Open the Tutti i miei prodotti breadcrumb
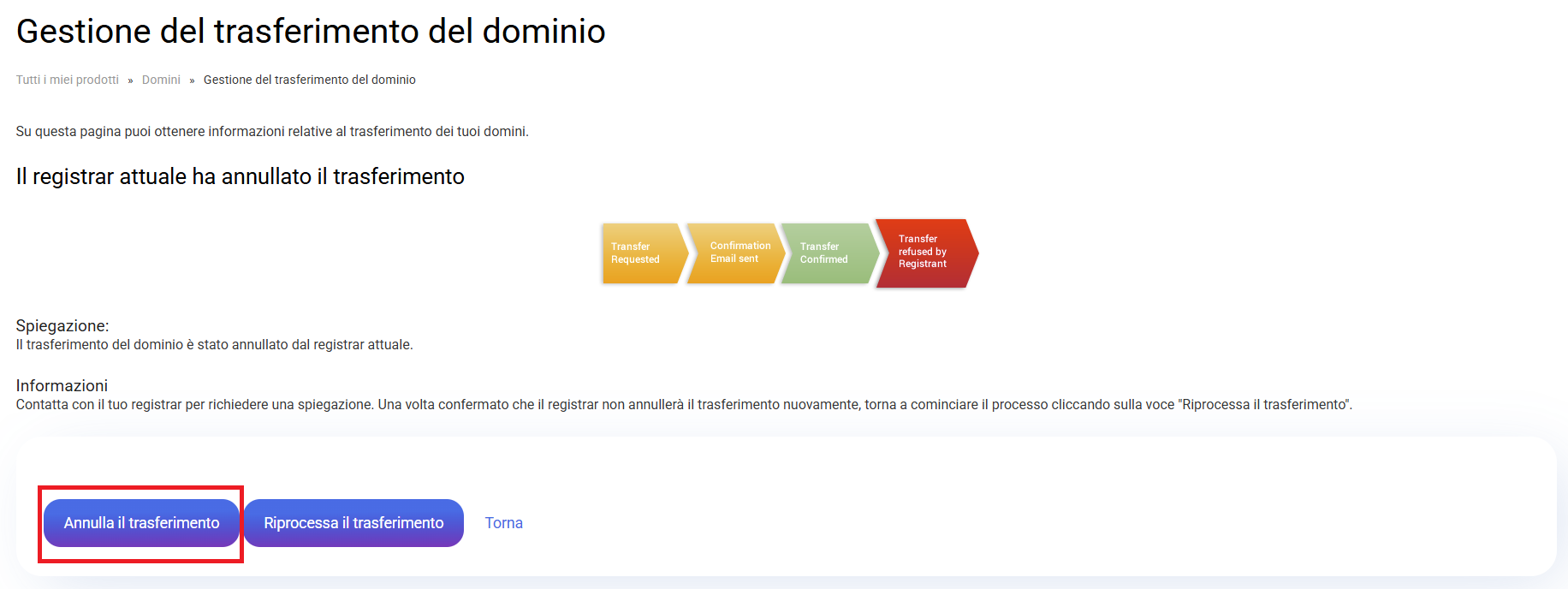This screenshot has height=589, width=1568. [68, 80]
